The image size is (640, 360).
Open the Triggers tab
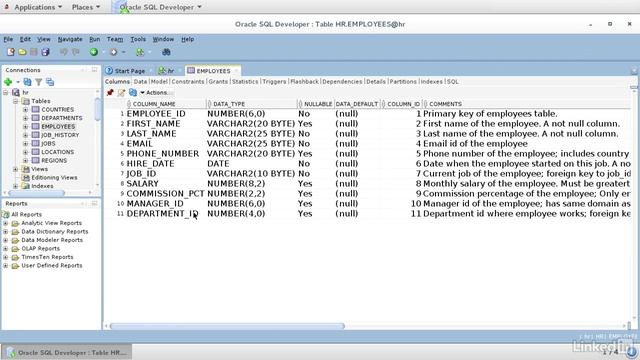coord(274,82)
